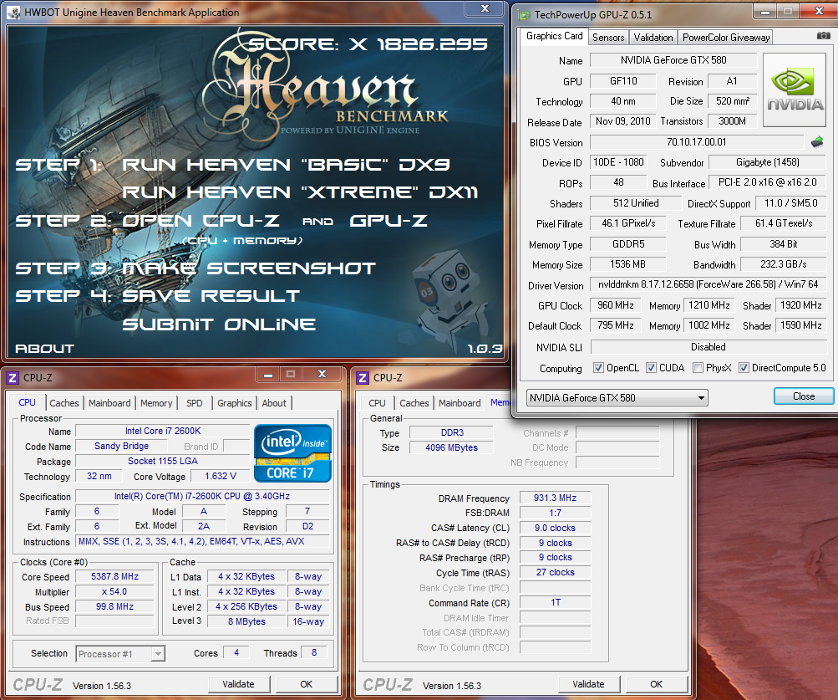This screenshot has width=838, height=700.
Task: Open the SPD tab in CPU-Z
Action: click(195, 403)
